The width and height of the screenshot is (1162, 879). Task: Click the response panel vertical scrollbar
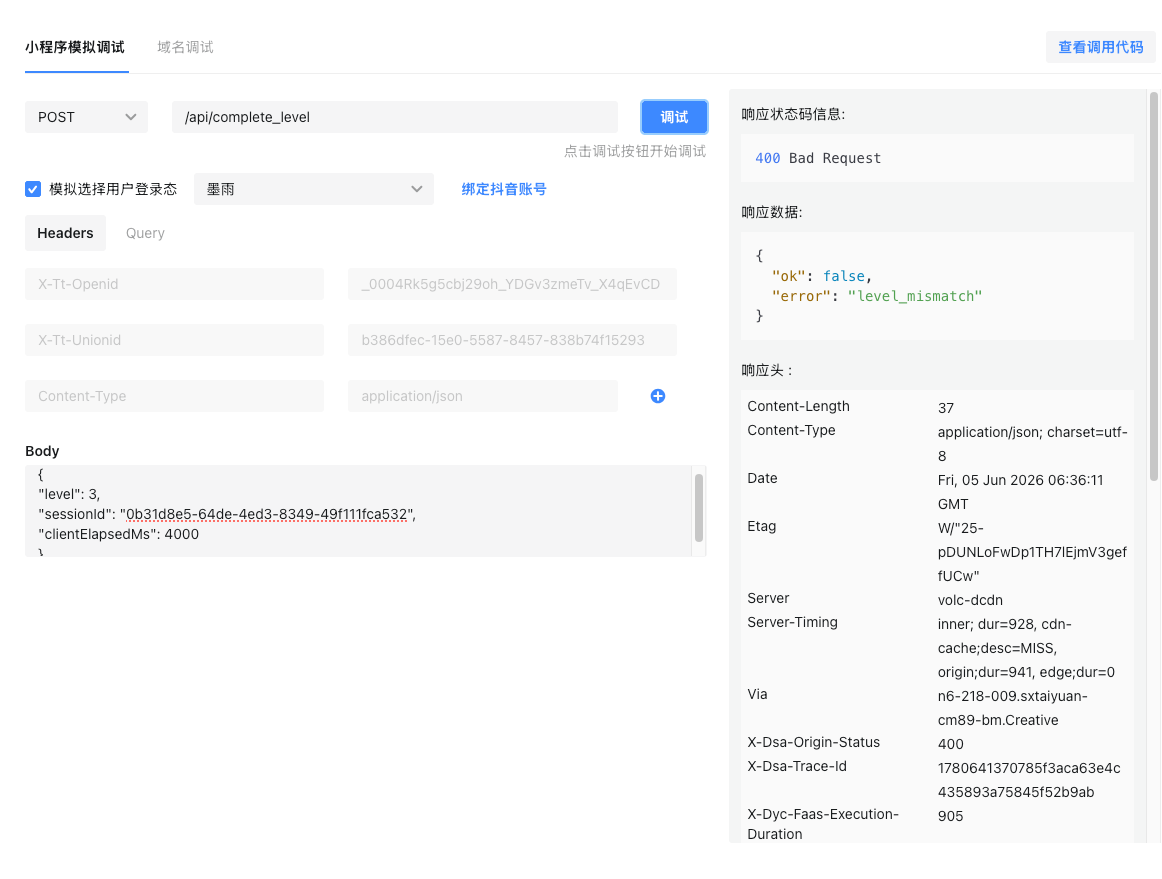point(1154,286)
